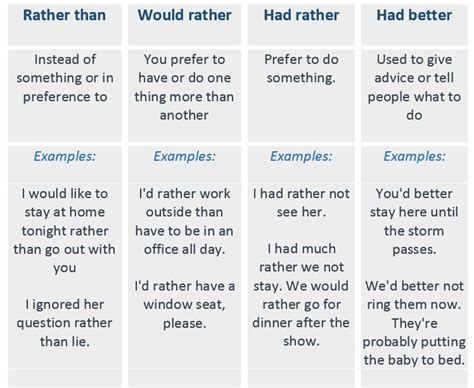Click 'Examples:' label under Rather than
The image size is (474, 388).
coord(65,156)
